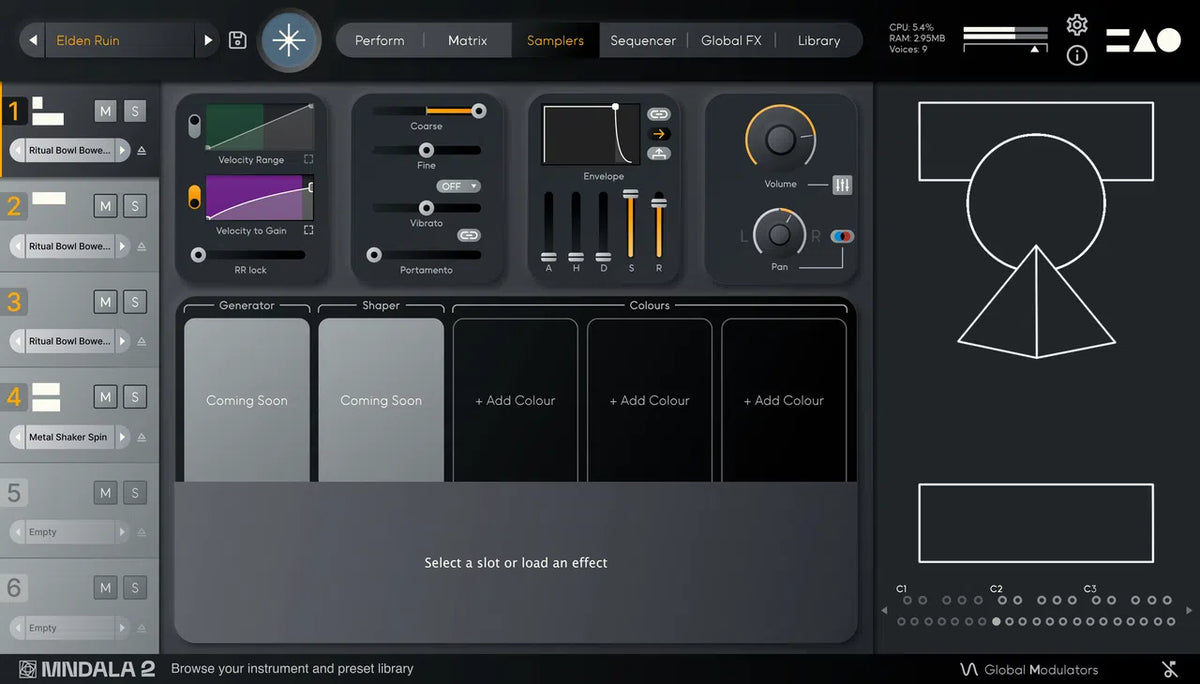Click the info icon below settings
This screenshot has height=684, width=1200.
(1077, 56)
